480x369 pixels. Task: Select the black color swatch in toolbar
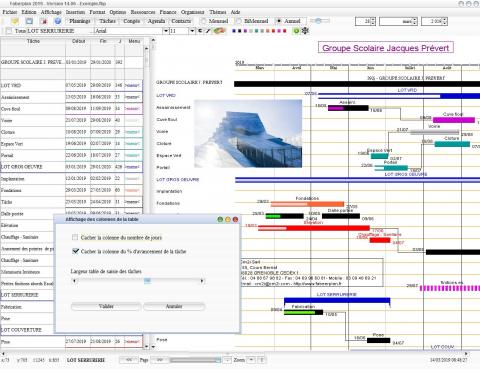pos(239,31)
